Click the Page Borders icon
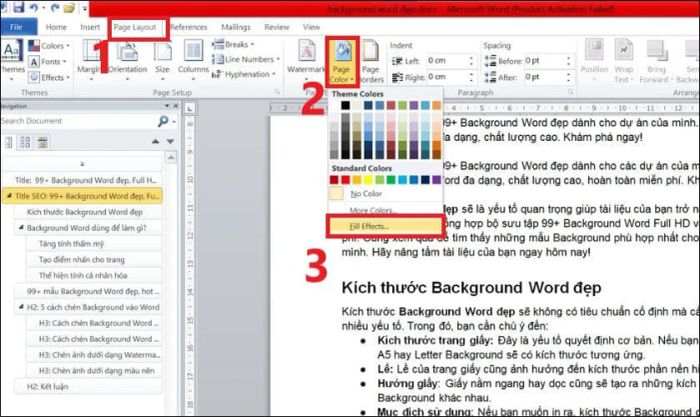Screen dimensions: 700x417 [x=369, y=60]
